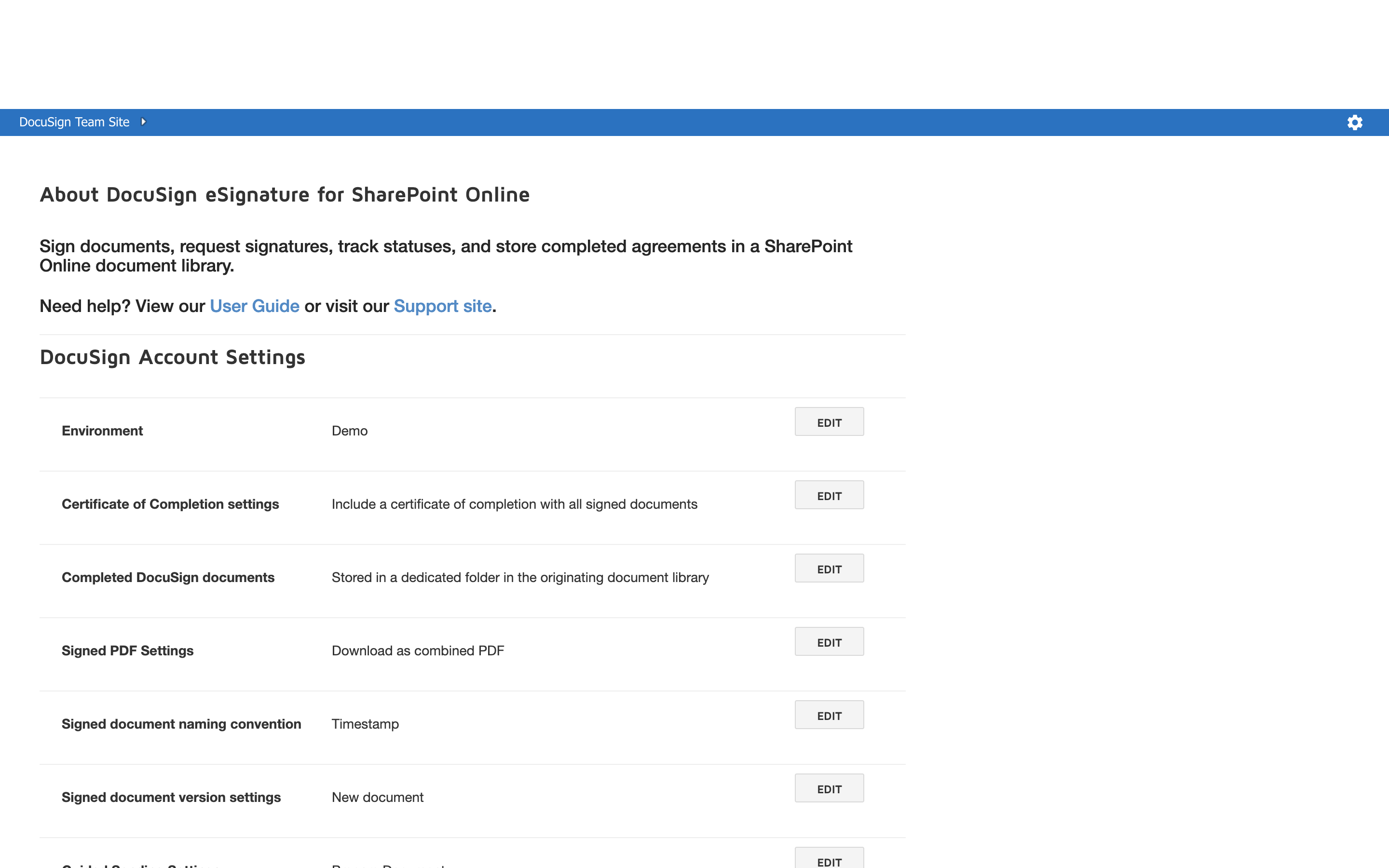The width and height of the screenshot is (1389, 868).
Task: Edit Completed DocuSign documents setting
Action: point(829,569)
